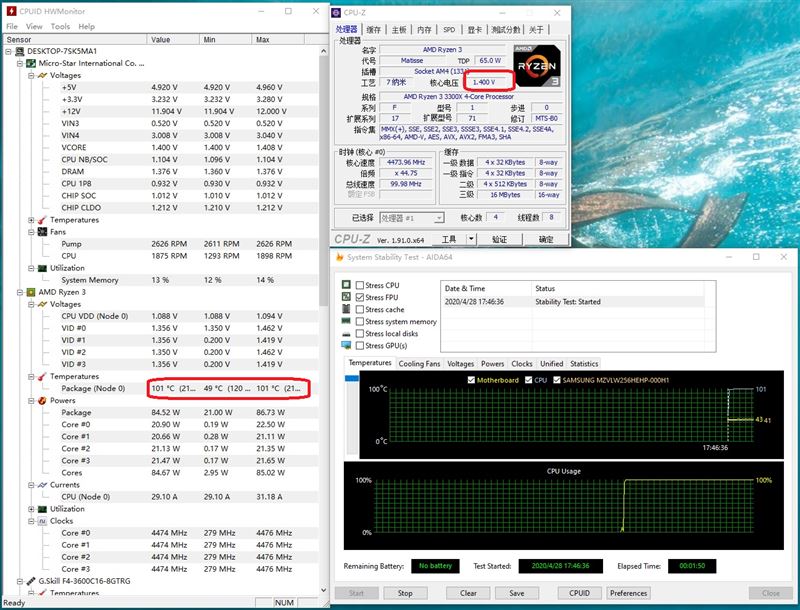Click the Temperatures thermometer icon under AMD Ryzen 3
This screenshot has width=800, height=610.
point(40,377)
